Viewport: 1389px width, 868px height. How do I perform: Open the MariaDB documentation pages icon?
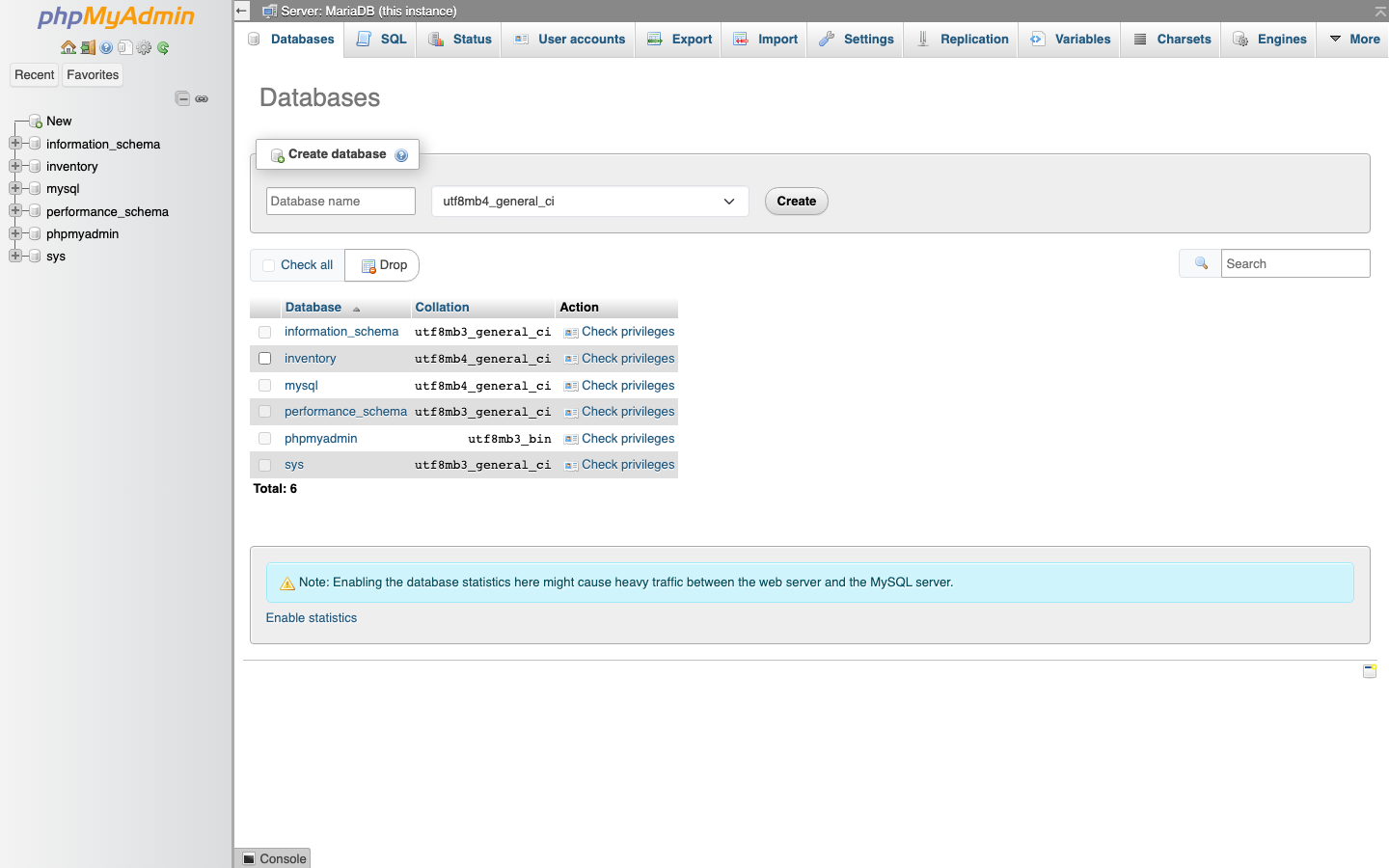click(124, 47)
